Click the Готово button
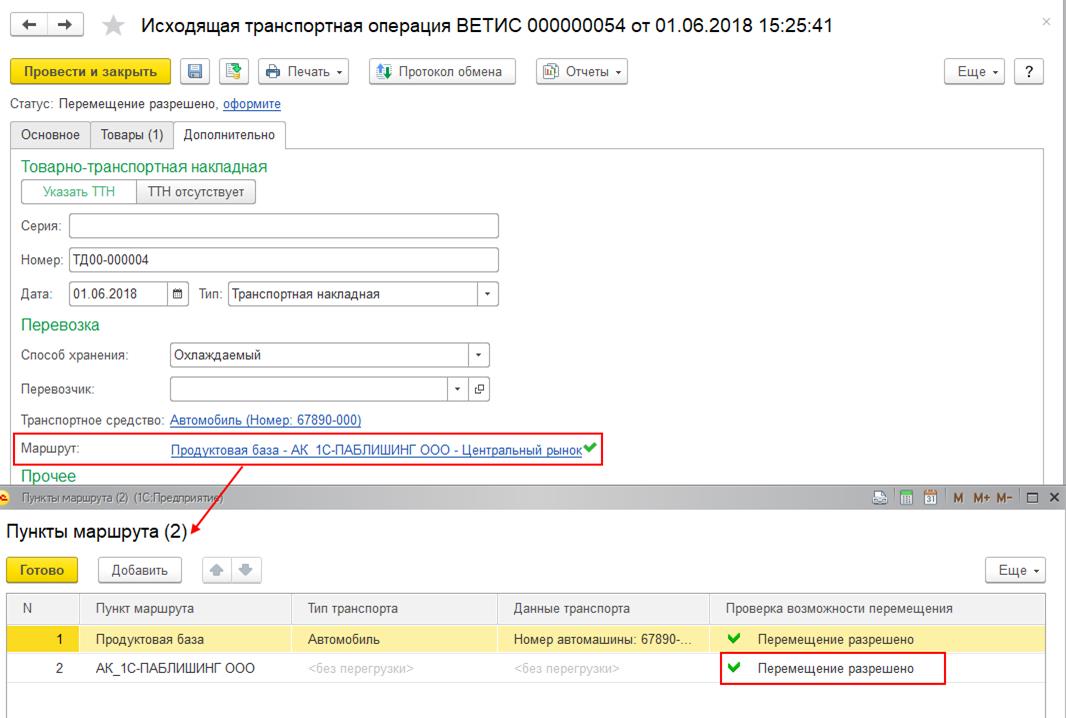 [x=42, y=570]
